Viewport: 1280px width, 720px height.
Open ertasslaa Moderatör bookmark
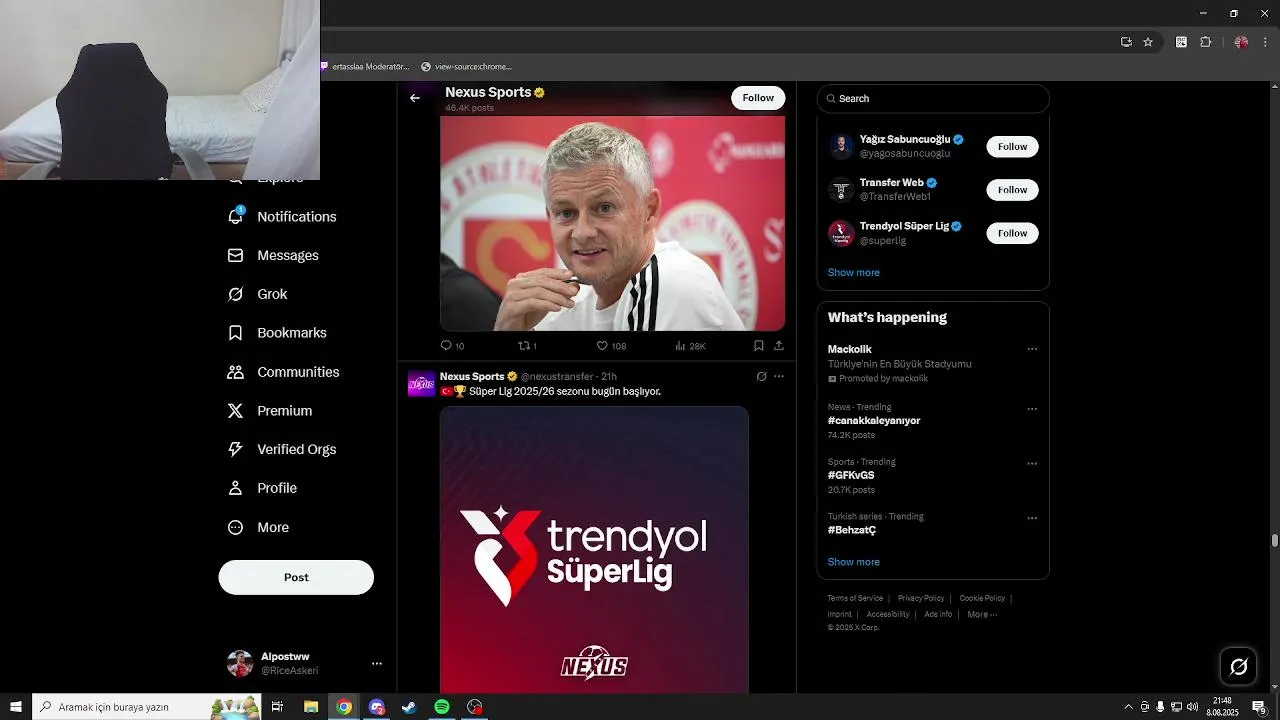pyautogui.click(x=365, y=66)
